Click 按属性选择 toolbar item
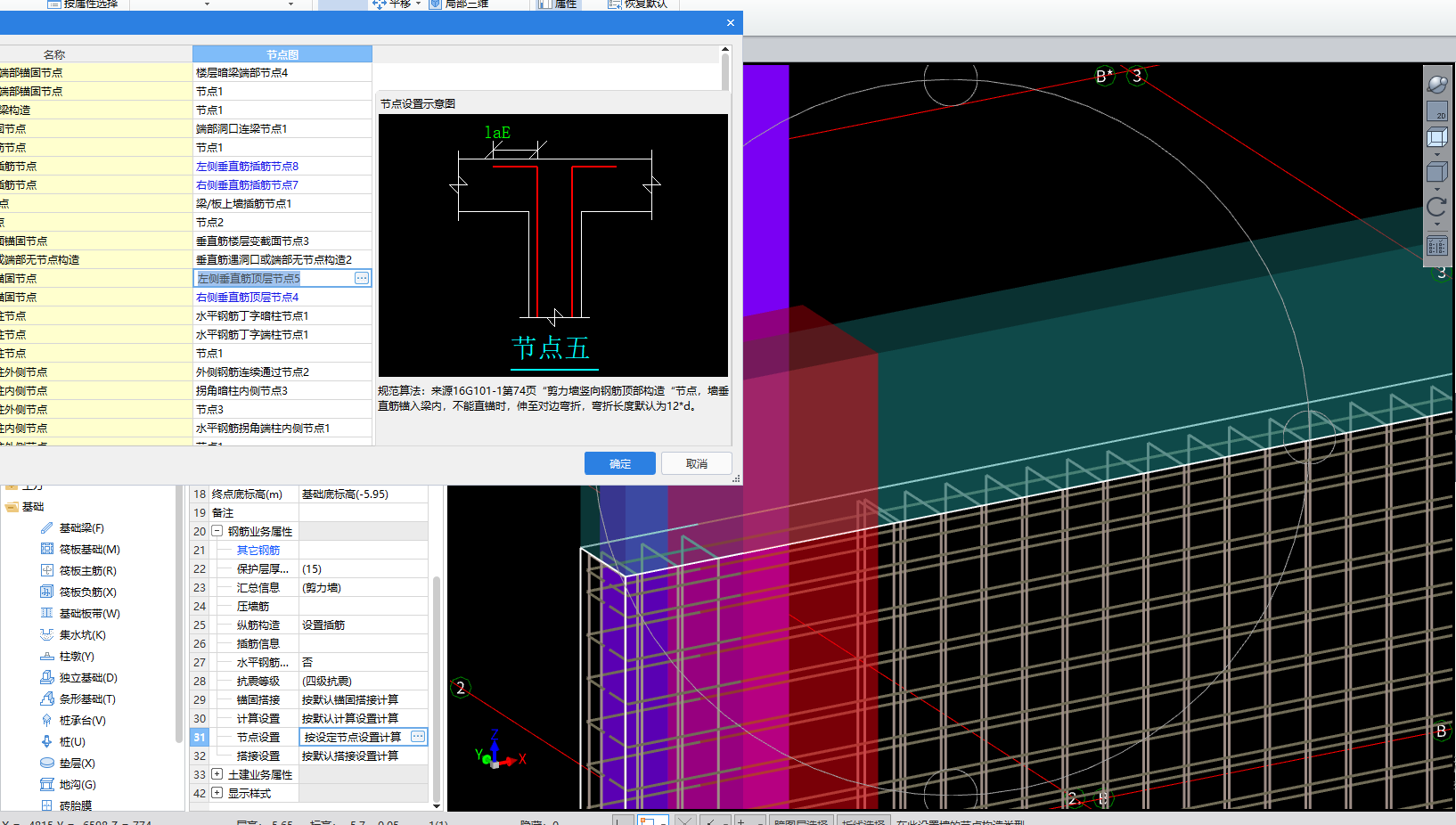The height and width of the screenshot is (825, 1456). click(83, 4)
